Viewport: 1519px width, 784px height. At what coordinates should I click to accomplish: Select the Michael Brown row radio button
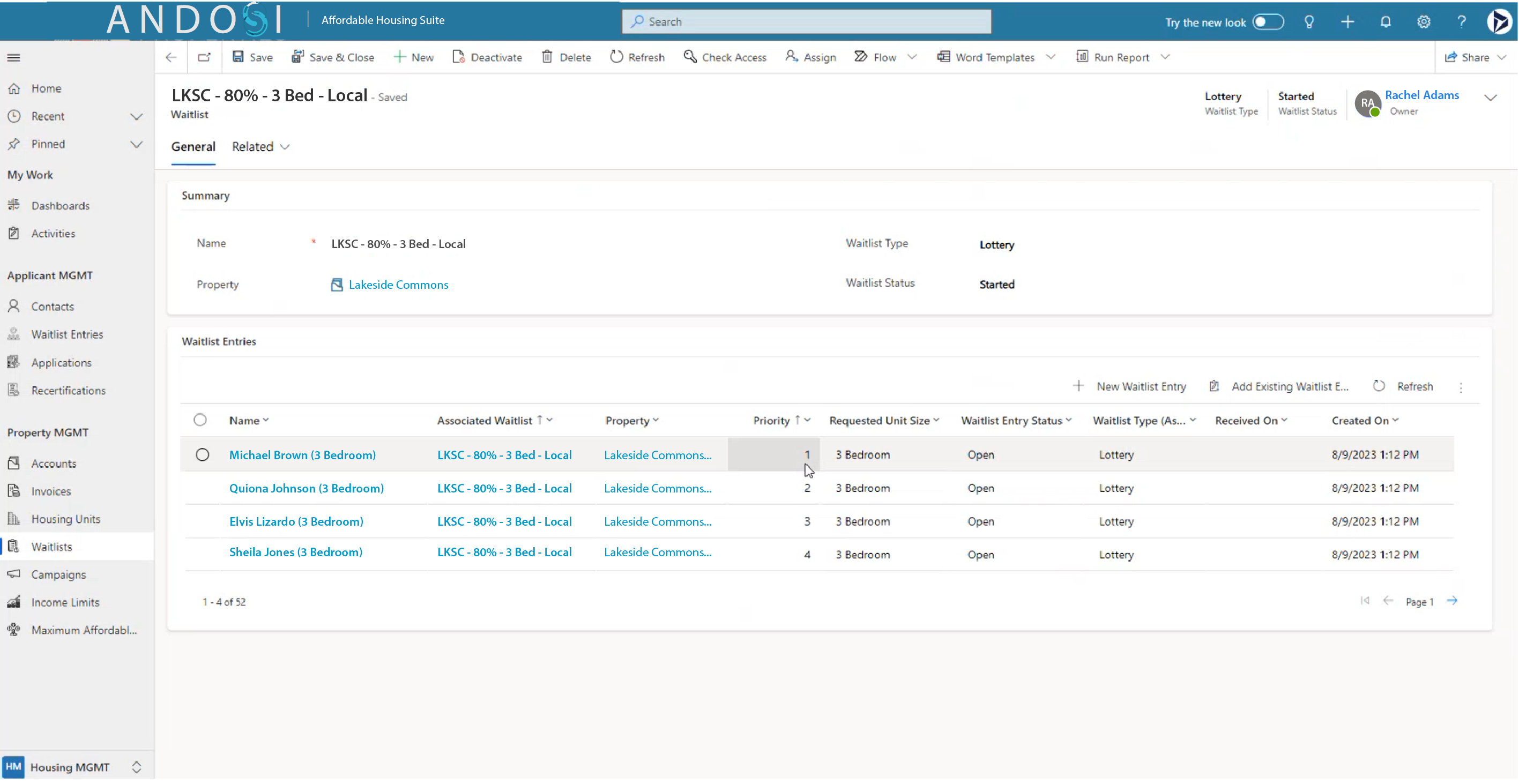[202, 455]
